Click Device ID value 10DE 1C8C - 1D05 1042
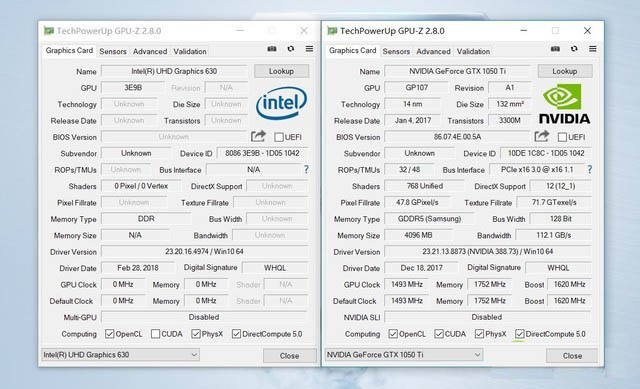This screenshot has height=389, width=640. point(546,153)
